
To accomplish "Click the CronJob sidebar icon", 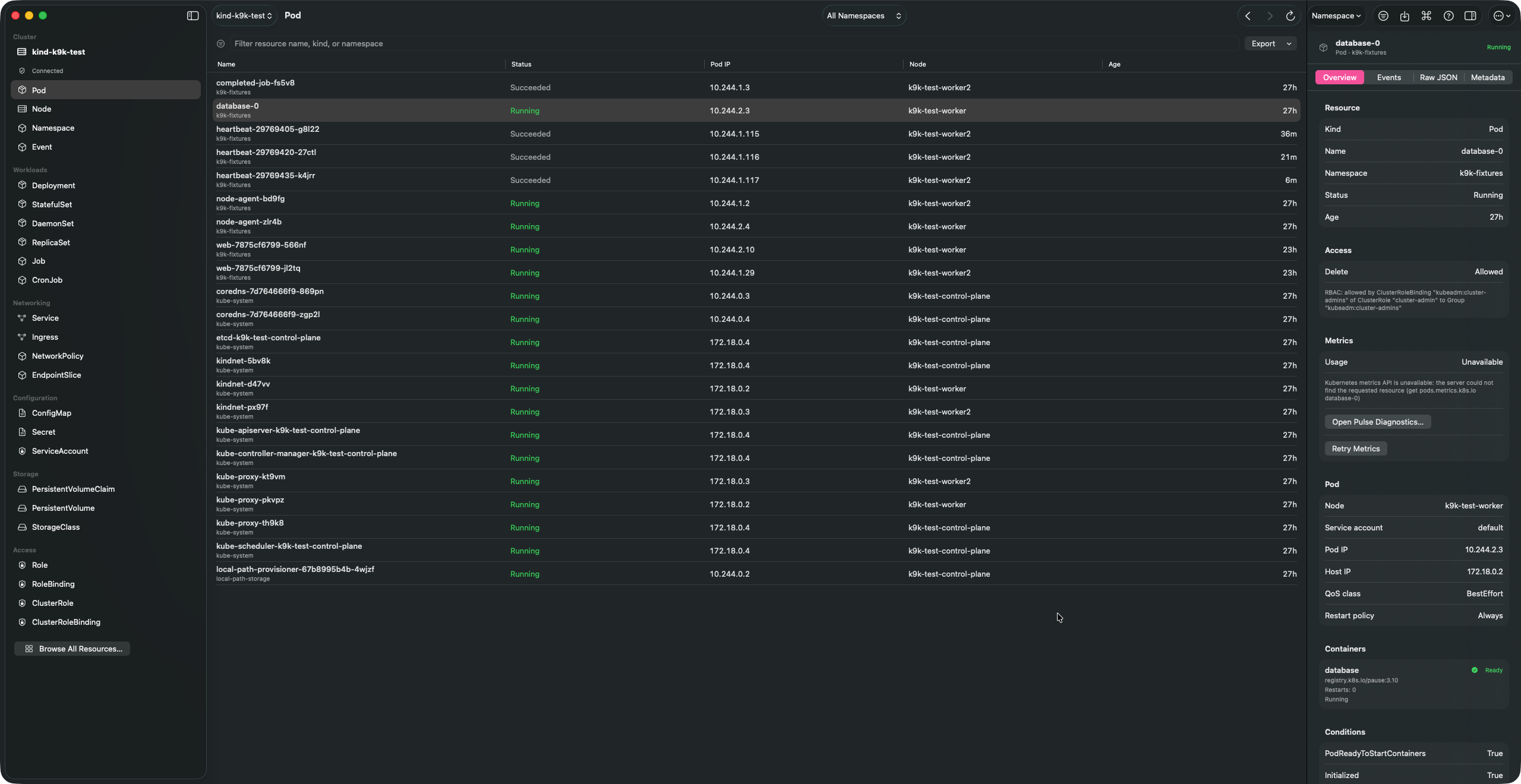I will tap(22, 280).
